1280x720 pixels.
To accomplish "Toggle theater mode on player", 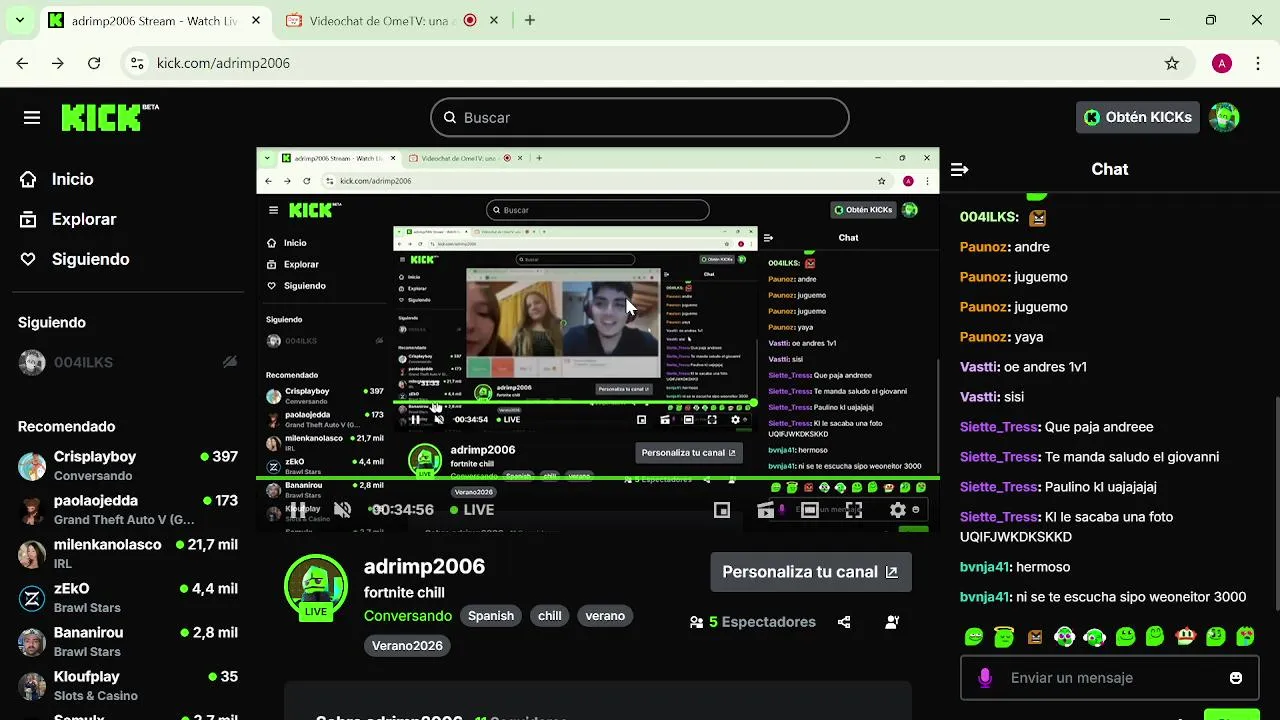I will (x=810, y=510).
